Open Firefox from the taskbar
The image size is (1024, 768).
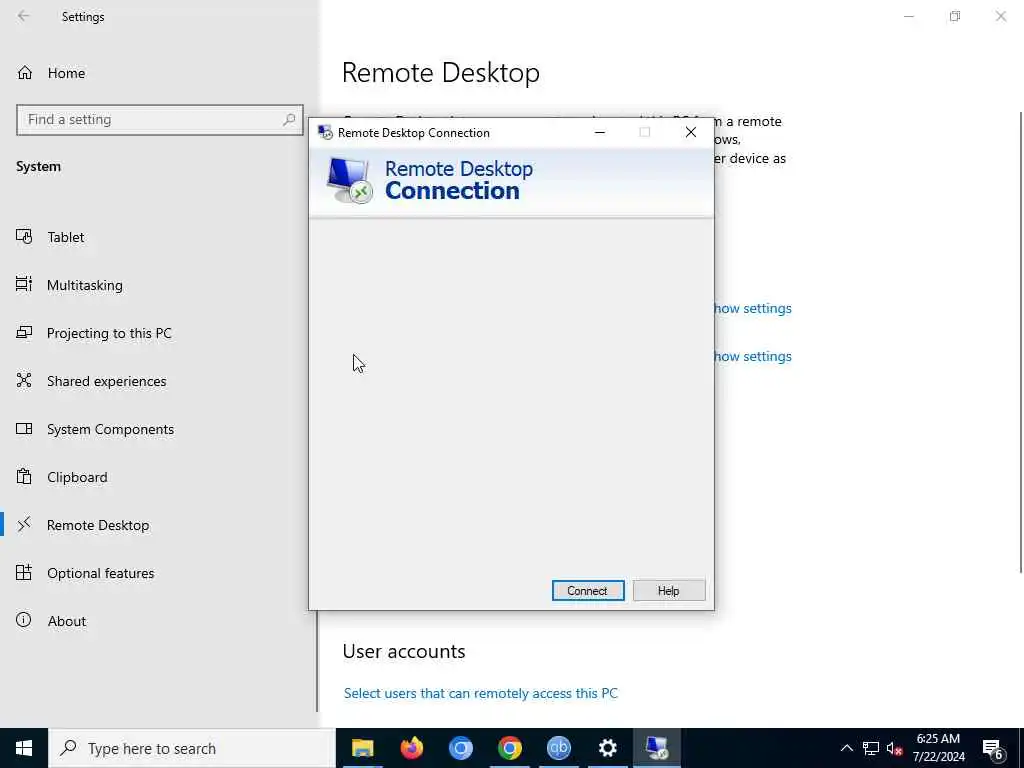(411, 748)
